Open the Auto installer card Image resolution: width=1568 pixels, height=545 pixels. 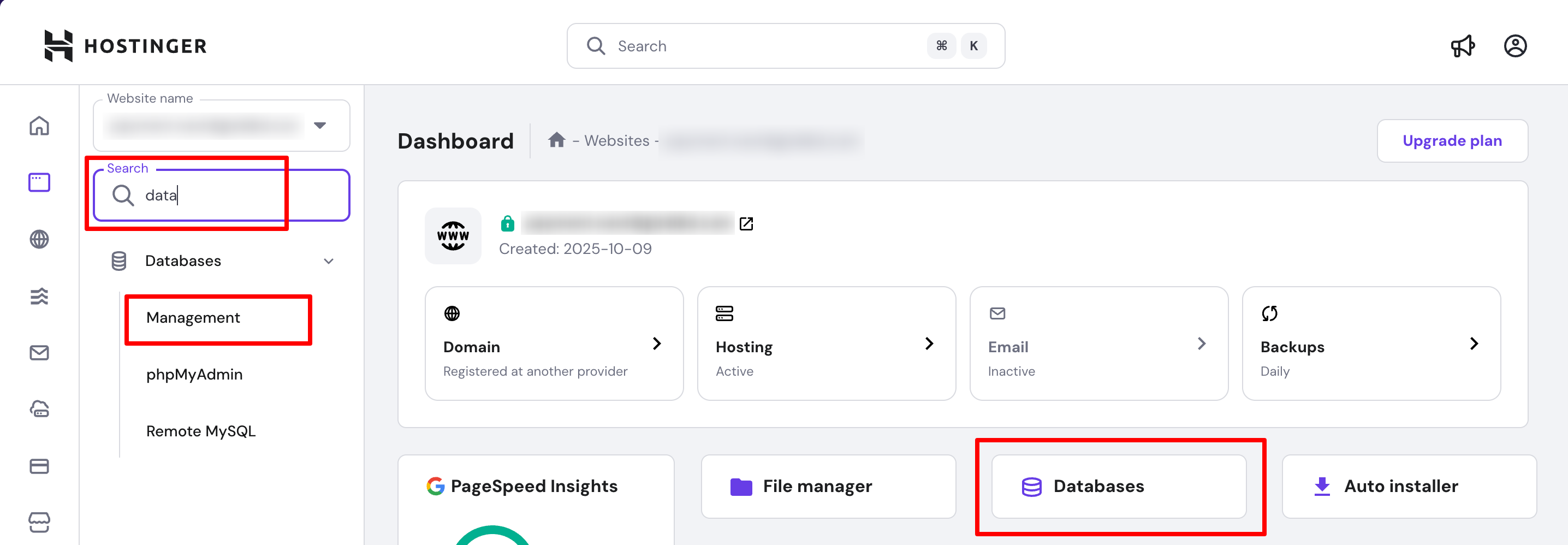click(x=1409, y=487)
